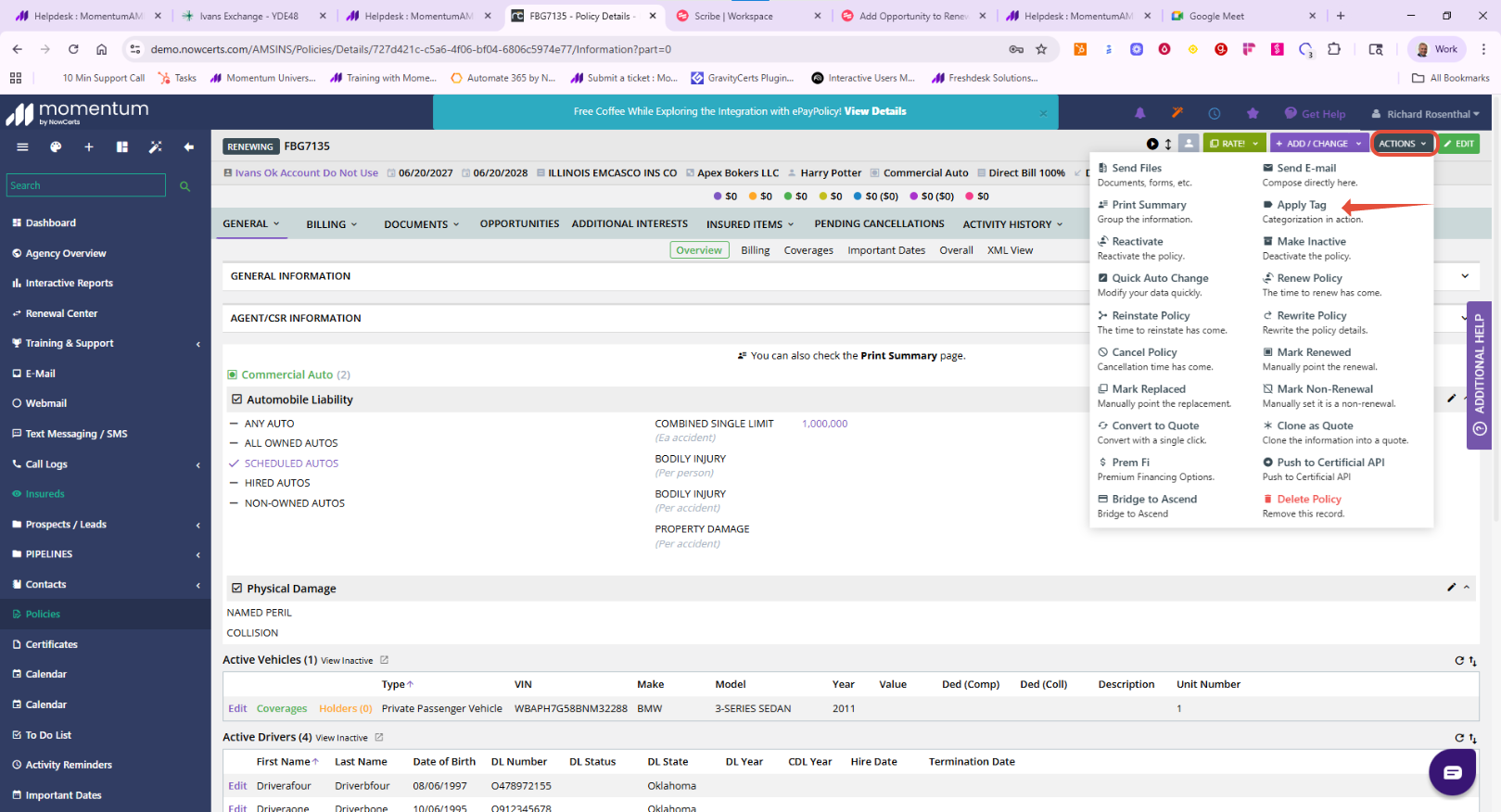Toggle Physical Damage checkbox

(236, 589)
